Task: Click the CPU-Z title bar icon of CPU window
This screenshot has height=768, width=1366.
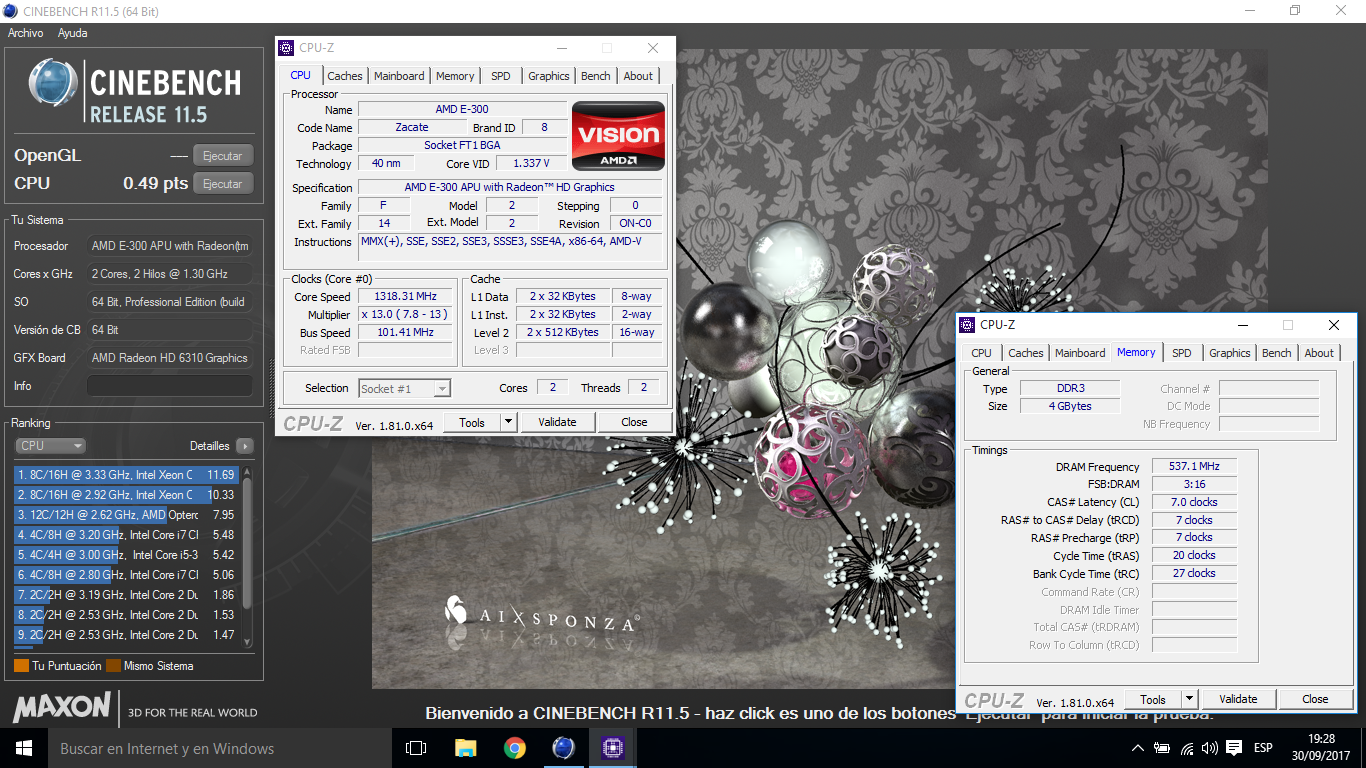Action: pyautogui.click(x=286, y=48)
